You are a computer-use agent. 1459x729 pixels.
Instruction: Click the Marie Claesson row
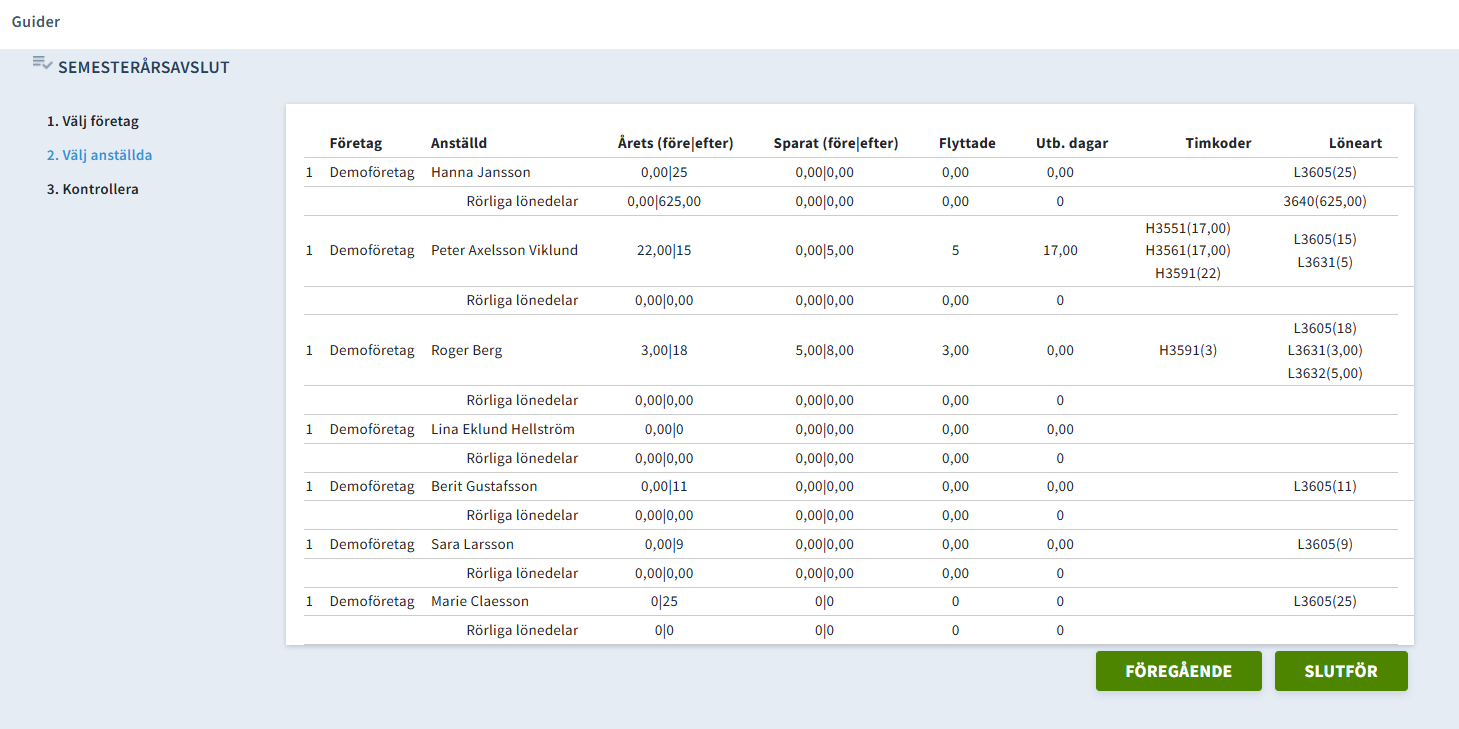(480, 601)
